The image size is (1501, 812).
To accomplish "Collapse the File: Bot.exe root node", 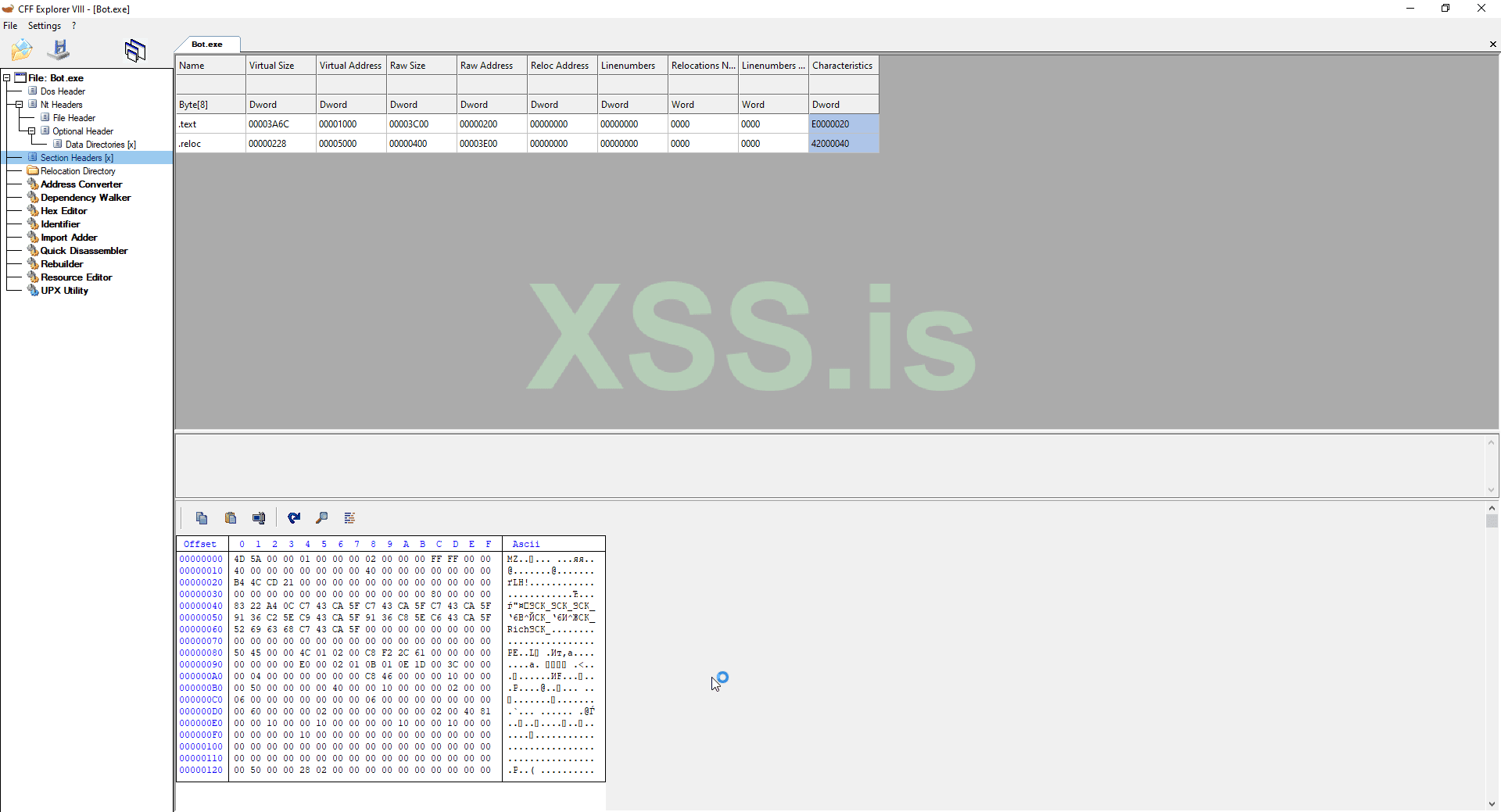I will (x=6, y=77).
